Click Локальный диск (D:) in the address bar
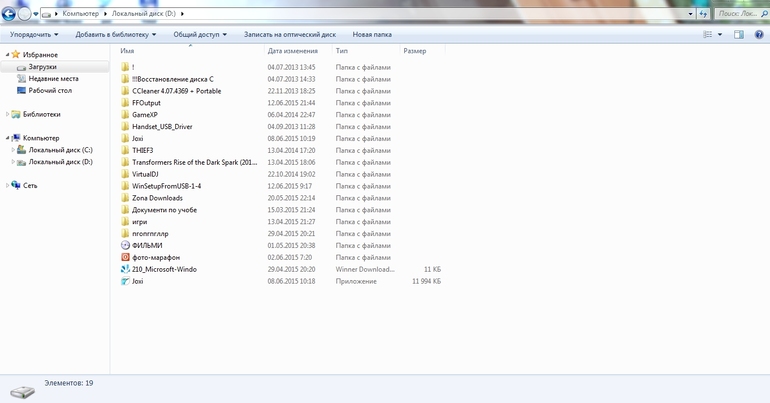This screenshot has width=770, height=403. coord(144,14)
